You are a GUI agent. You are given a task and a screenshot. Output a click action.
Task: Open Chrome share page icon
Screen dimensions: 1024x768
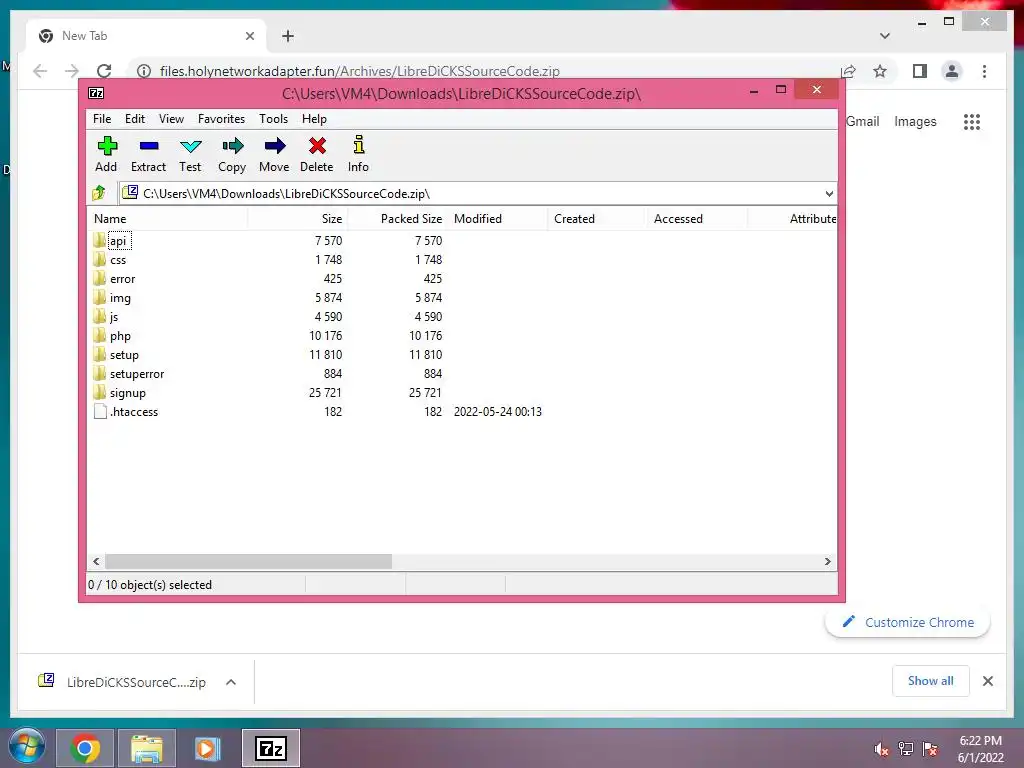tap(848, 71)
